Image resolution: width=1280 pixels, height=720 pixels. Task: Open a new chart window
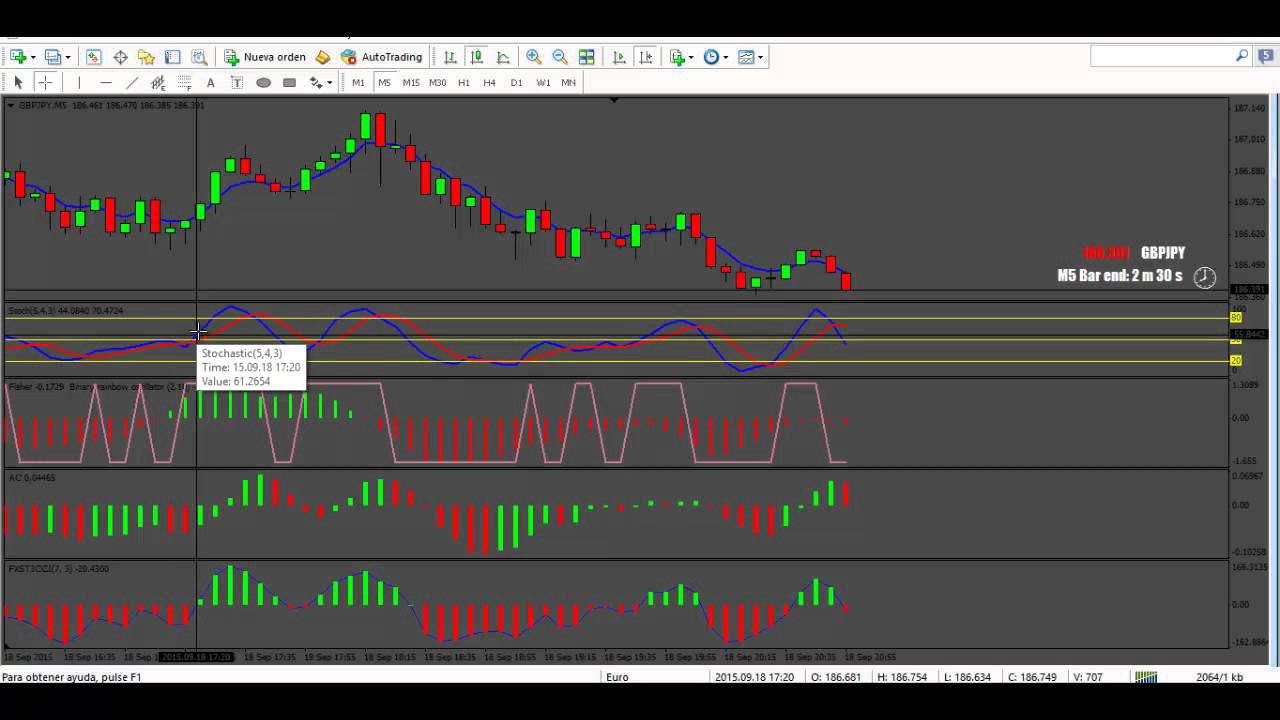pos(18,57)
